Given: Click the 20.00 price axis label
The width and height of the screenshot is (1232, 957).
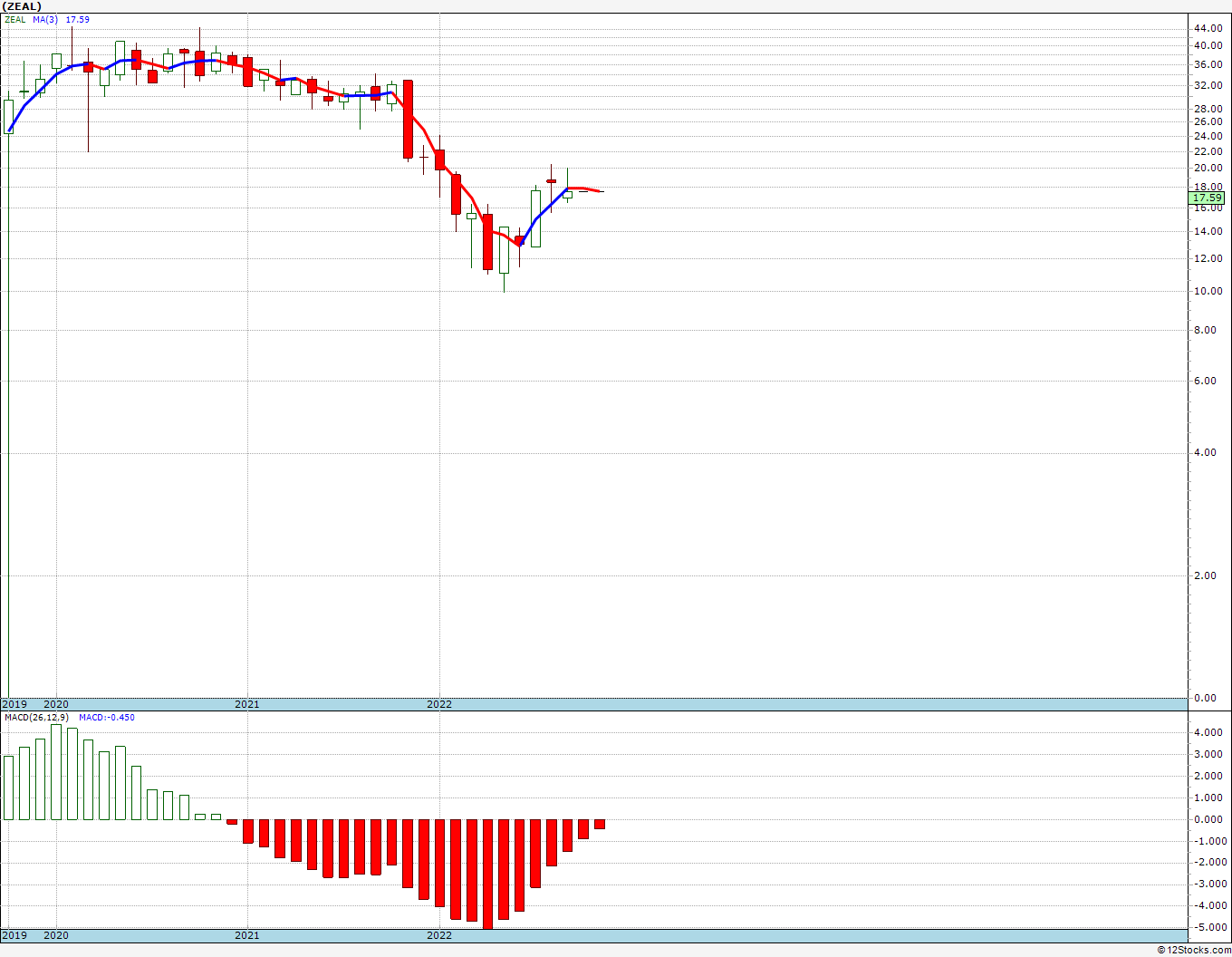Looking at the screenshot, I should (x=1208, y=168).
